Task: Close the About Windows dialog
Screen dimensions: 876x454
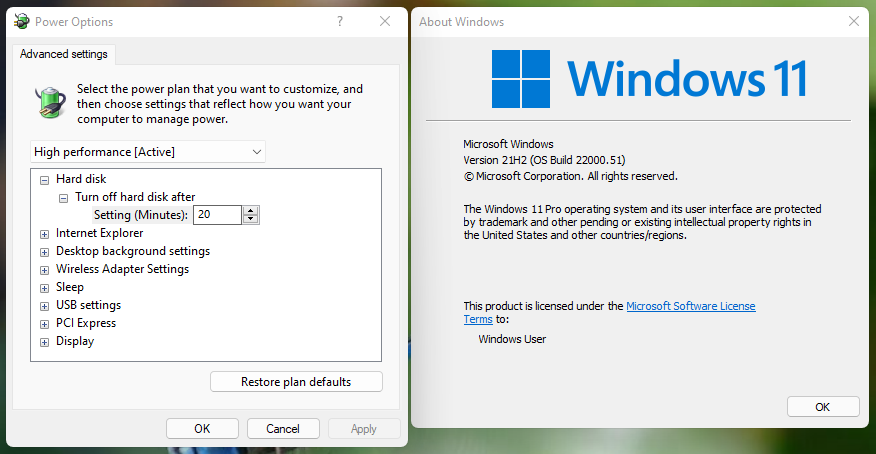Action: click(854, 21)
